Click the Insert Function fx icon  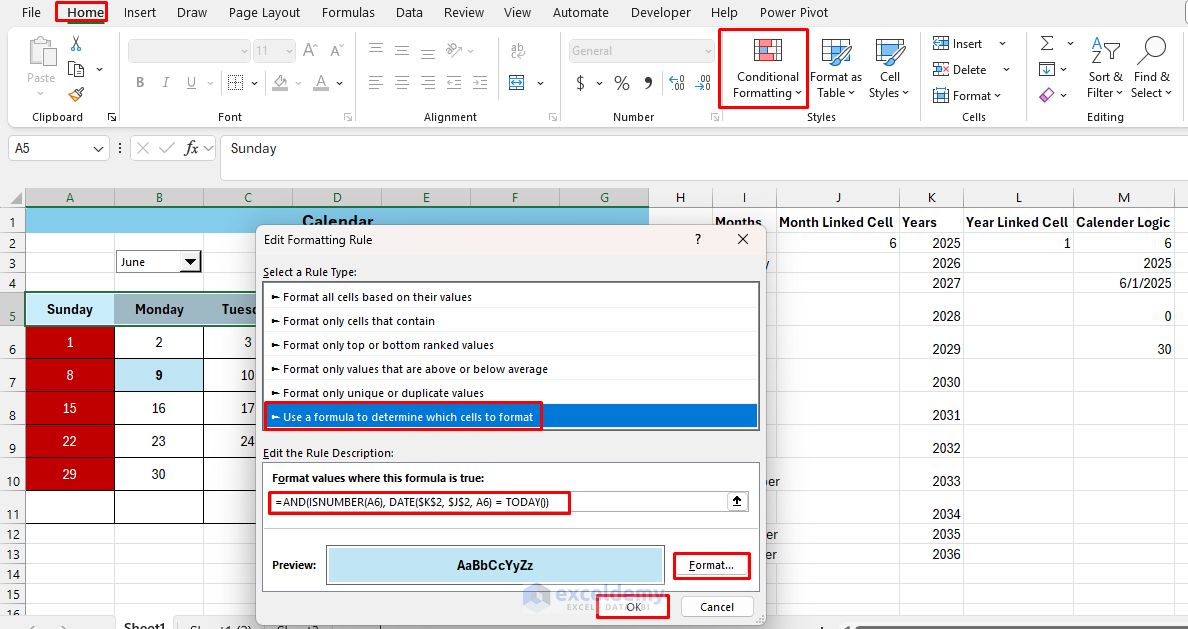click(191, 149)
